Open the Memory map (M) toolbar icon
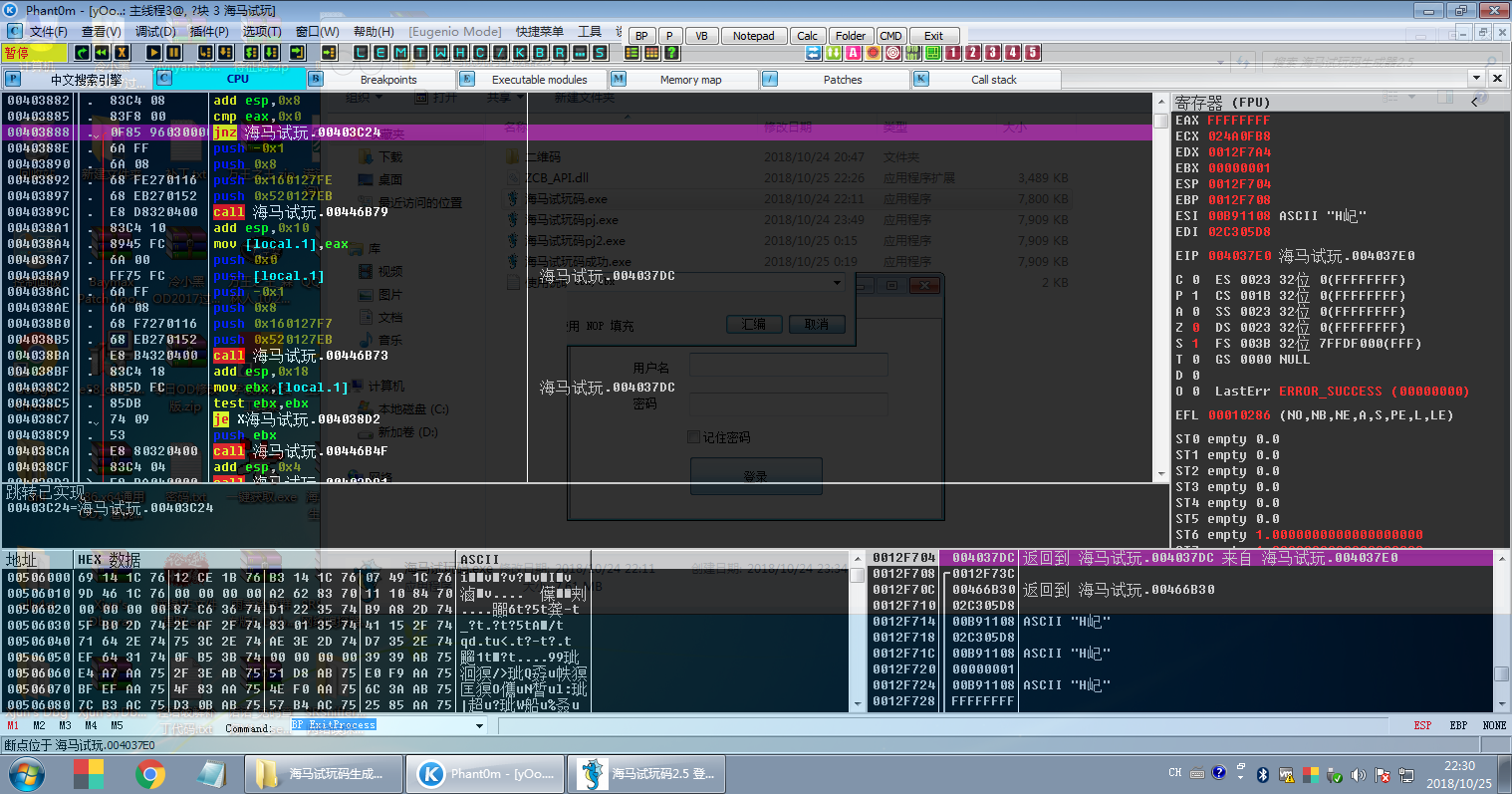Viewport: 1512px width, 794px height. coord(400,52)
